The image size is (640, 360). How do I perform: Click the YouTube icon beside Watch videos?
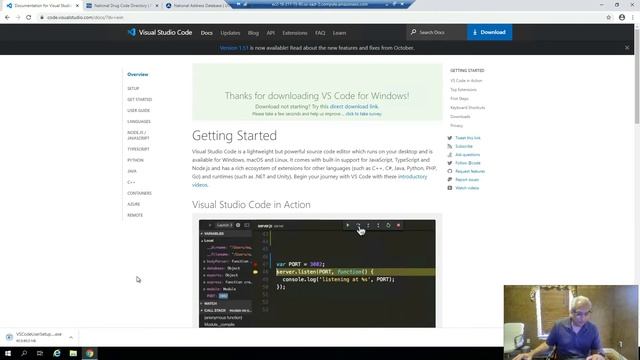click(450, 188)
